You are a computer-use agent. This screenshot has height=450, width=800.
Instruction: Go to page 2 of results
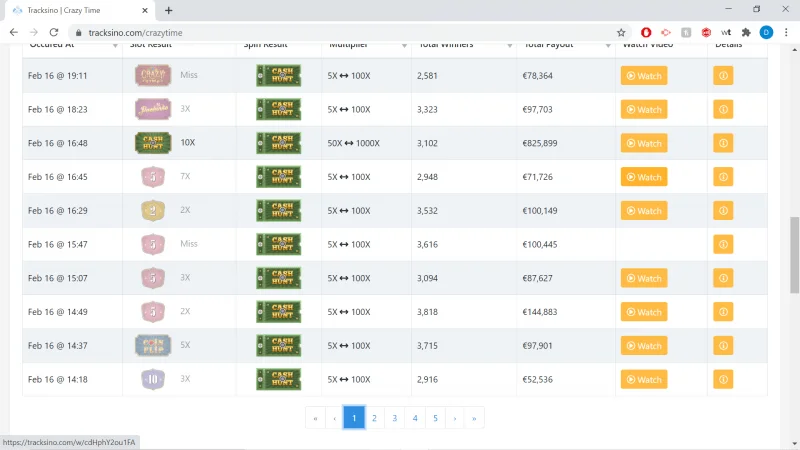(x=374, y=418)
